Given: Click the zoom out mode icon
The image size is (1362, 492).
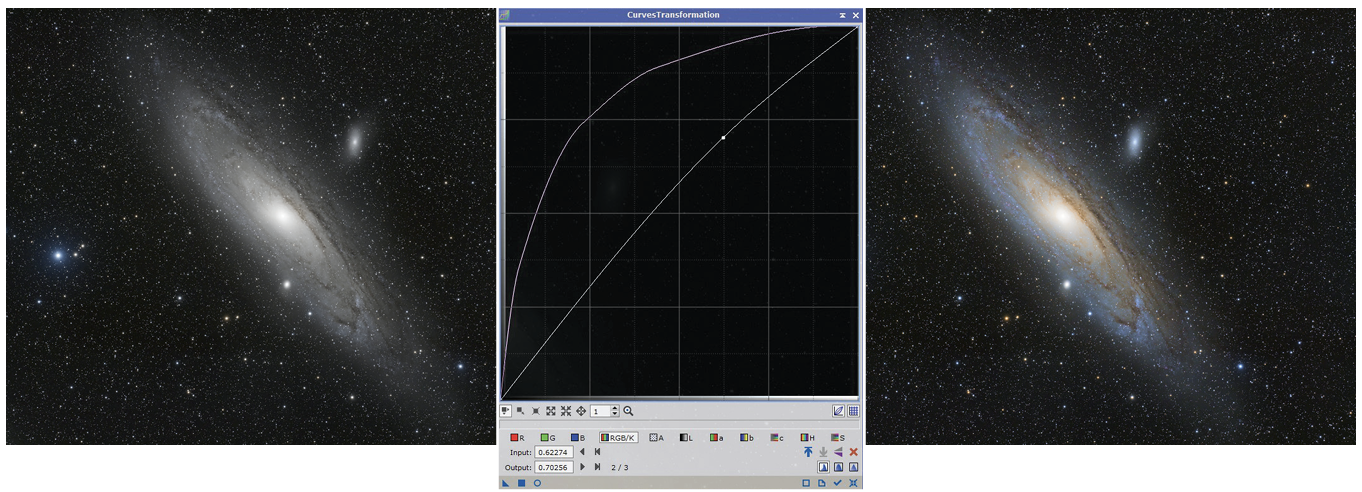Looking at the screenshot, I should tap(566, 411).
